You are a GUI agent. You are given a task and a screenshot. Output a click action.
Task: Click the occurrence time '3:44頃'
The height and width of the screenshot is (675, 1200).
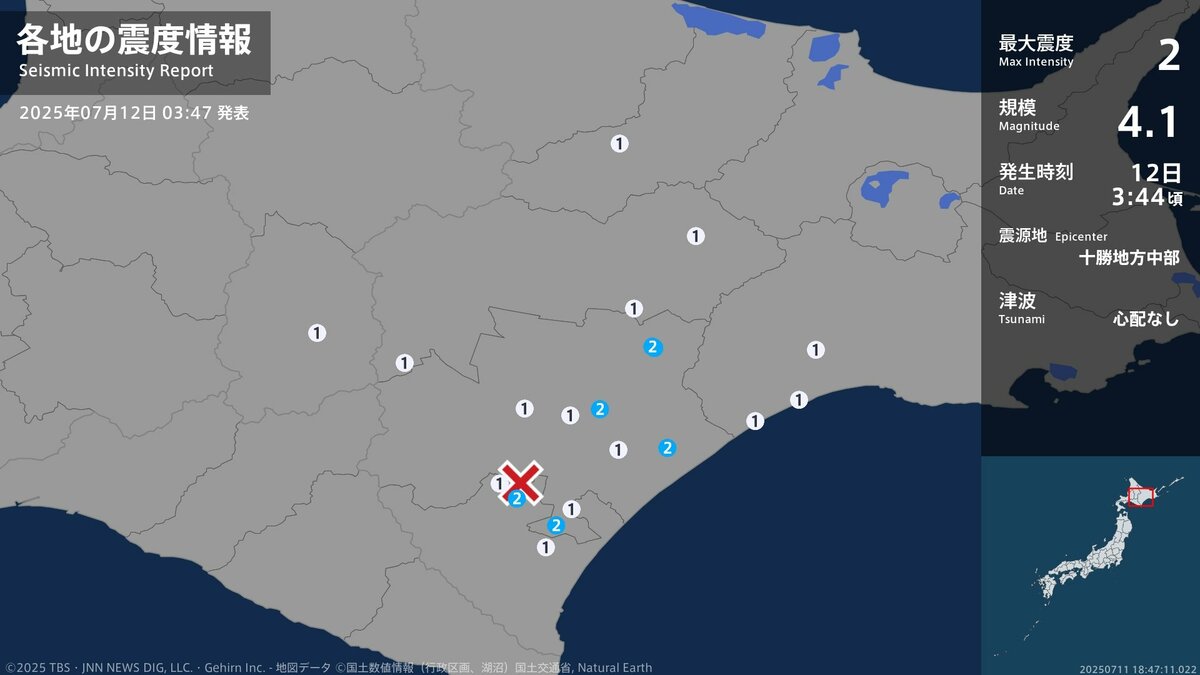click(1147, 196)
